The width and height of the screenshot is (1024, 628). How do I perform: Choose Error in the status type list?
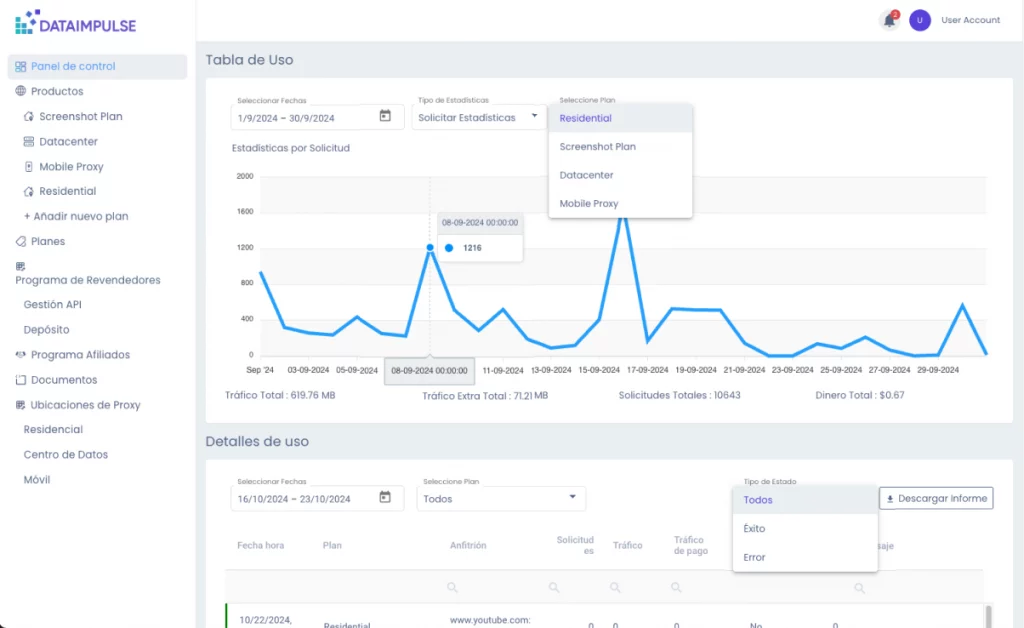755,557
